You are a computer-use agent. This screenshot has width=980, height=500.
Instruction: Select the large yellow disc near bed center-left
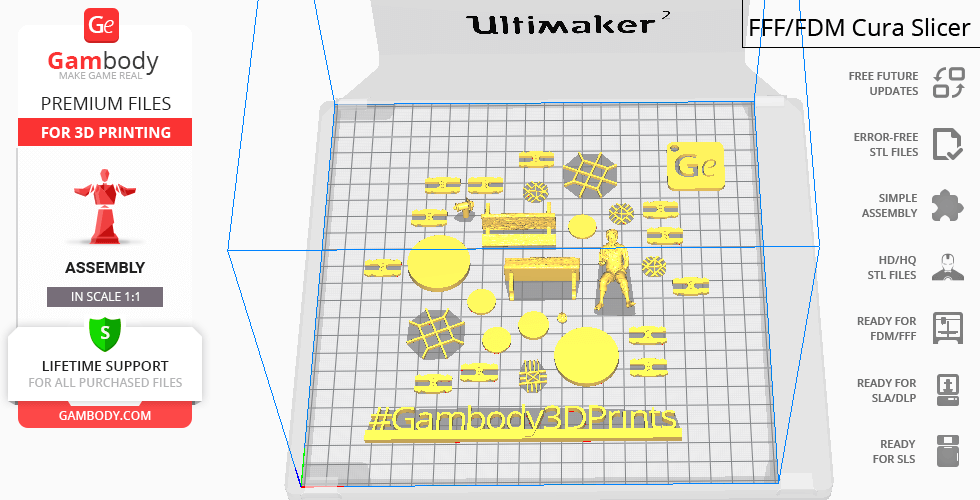coord(438,261)
